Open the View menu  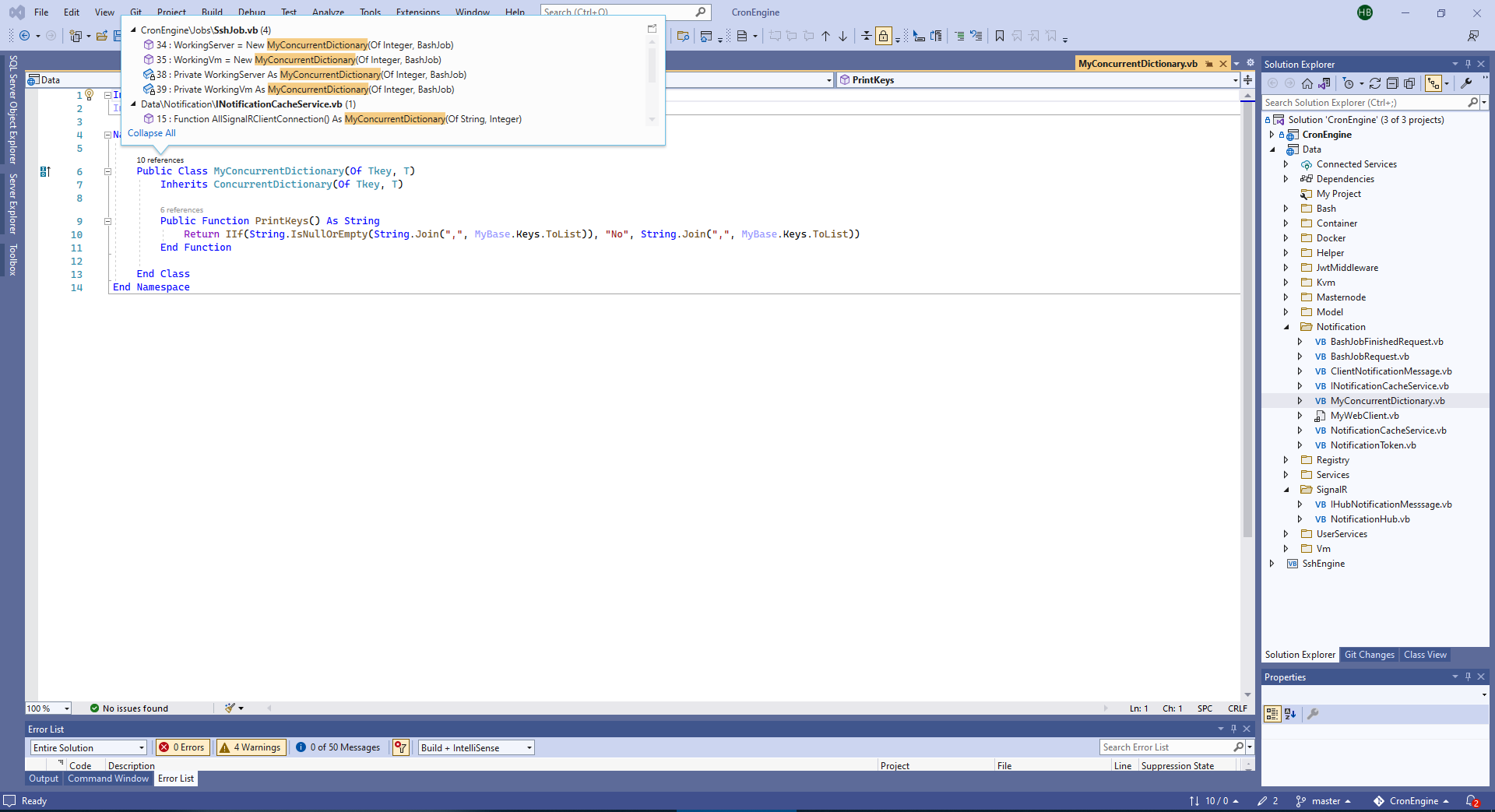point(104,12)
